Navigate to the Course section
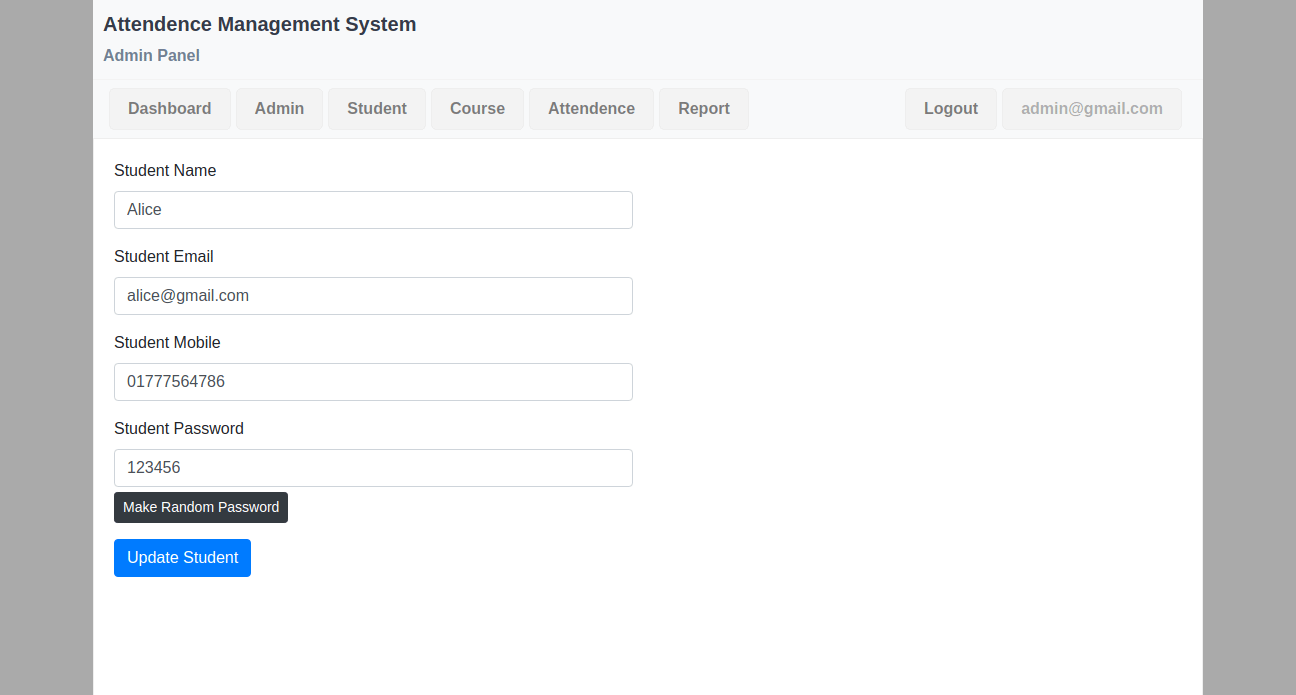 477,109
